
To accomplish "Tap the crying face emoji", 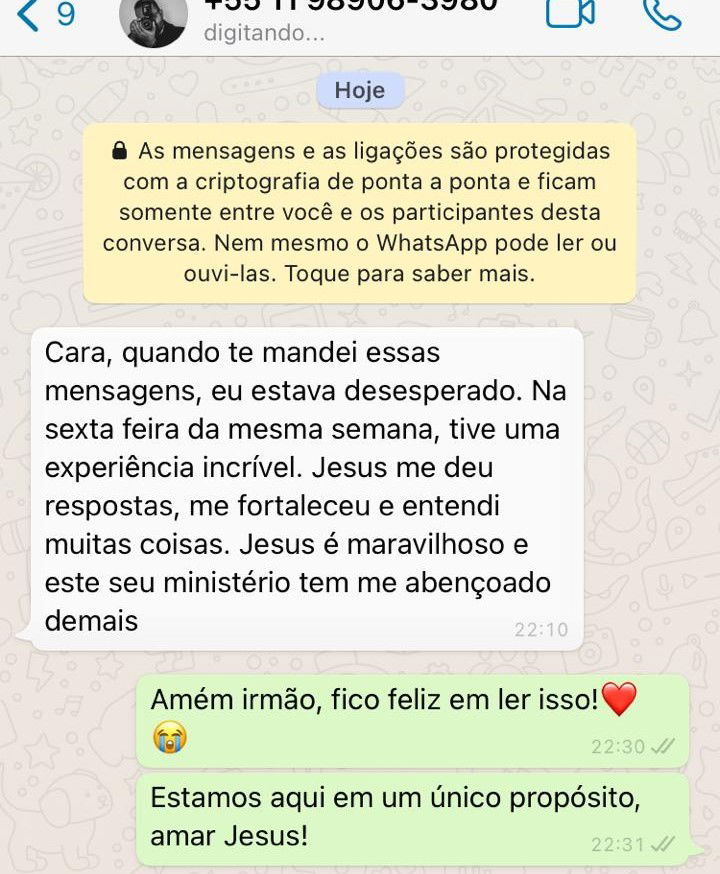I will coord(169,737).
